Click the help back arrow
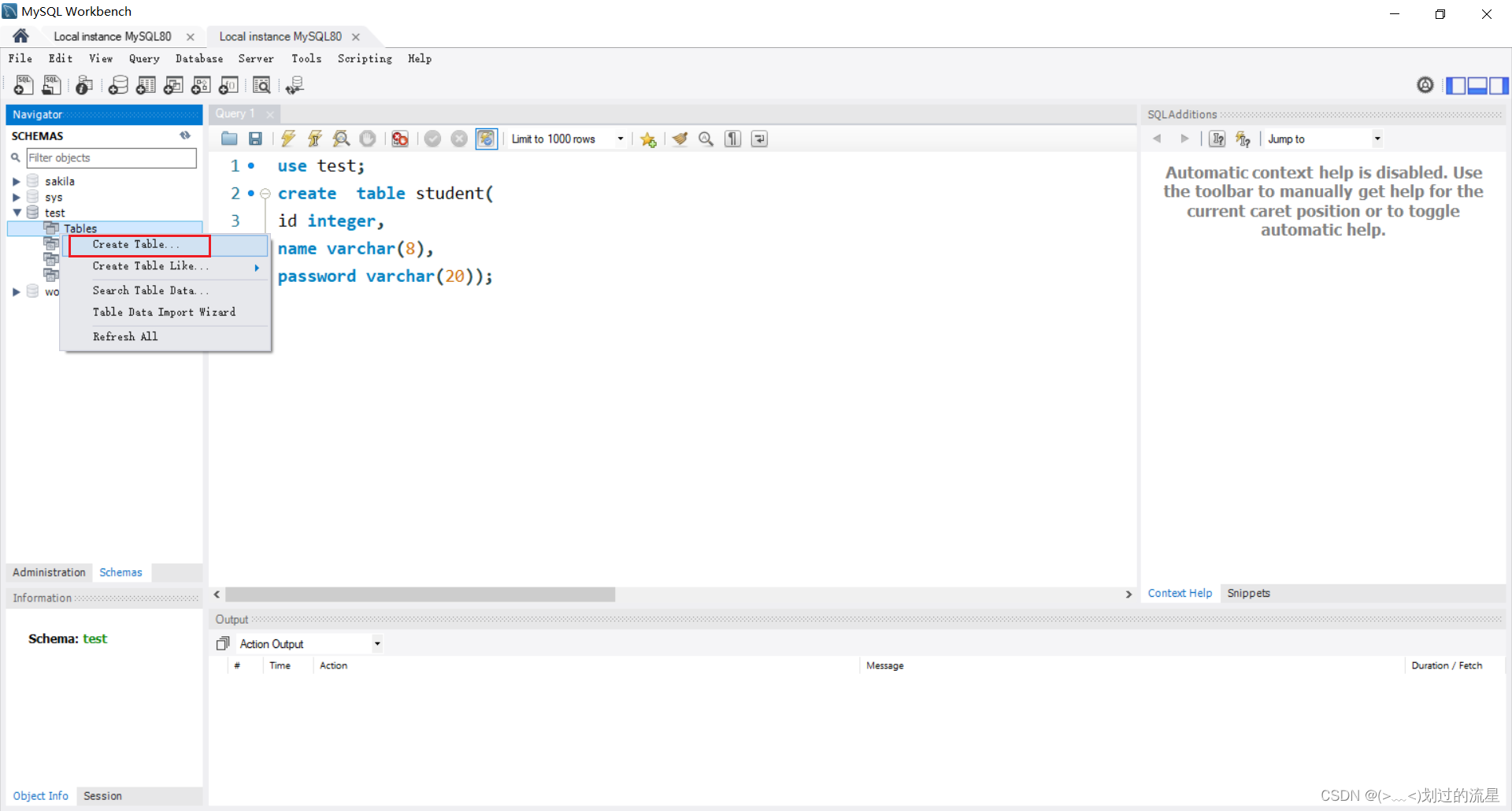Screen dimensions: 1512x811 click(1157, 139)
